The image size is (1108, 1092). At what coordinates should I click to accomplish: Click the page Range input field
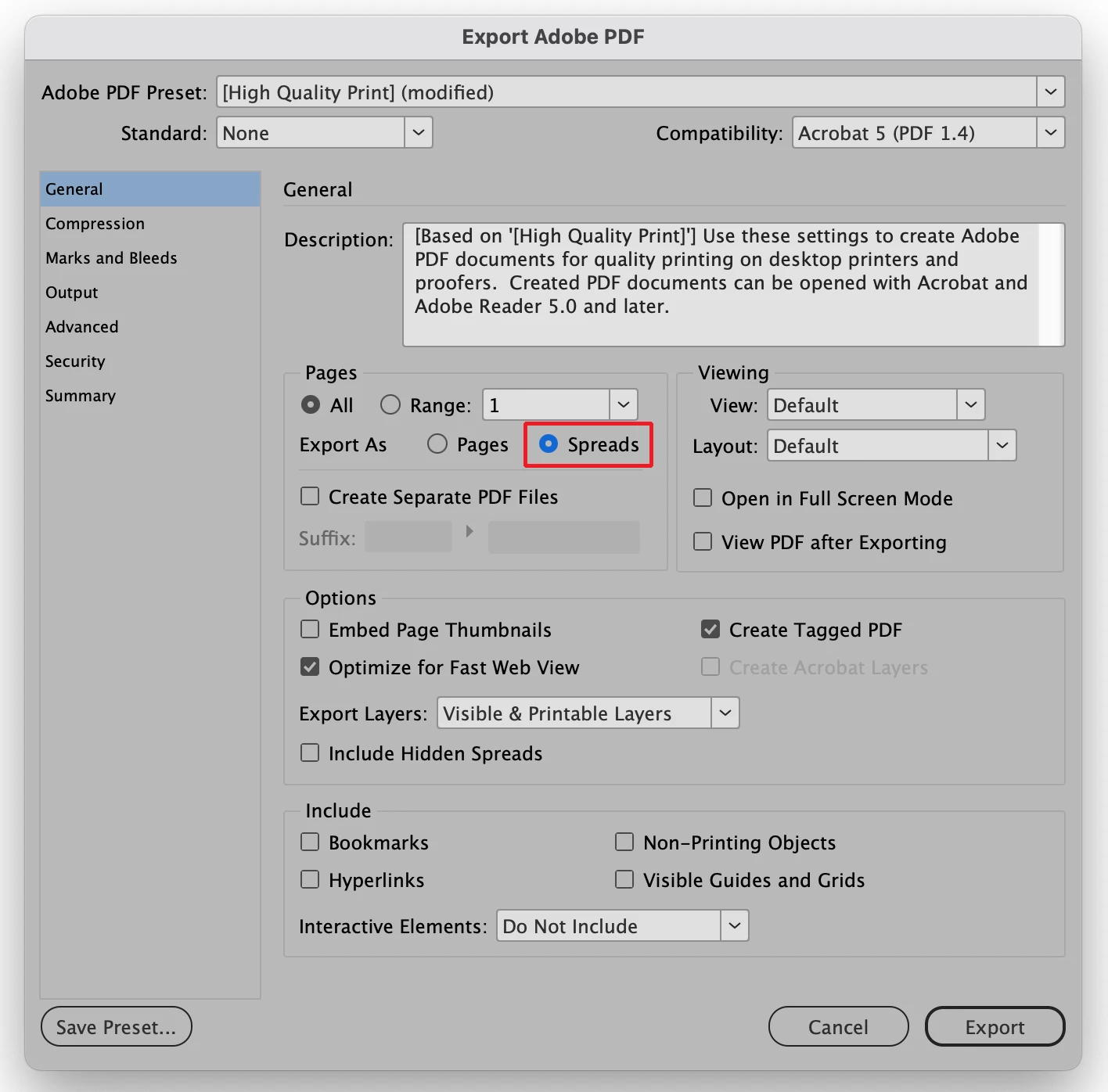click(546, 404)
